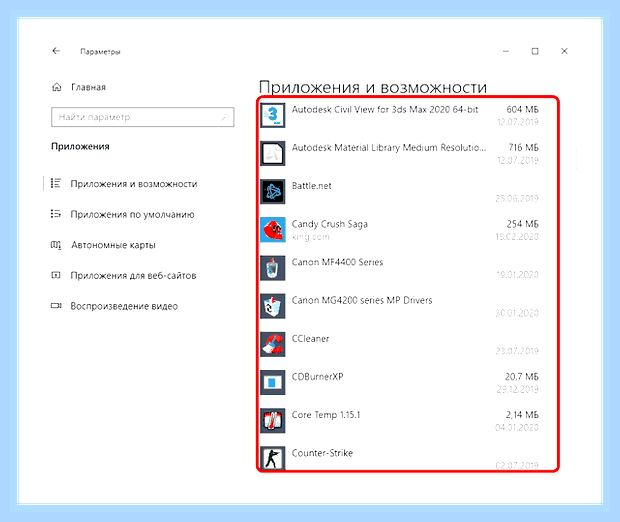Select the Core Temp 1.15.1 name
Viewport: 620px width, 522px height.
326,415
